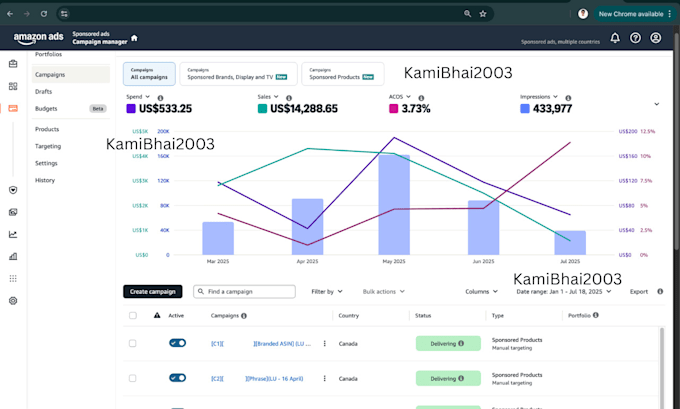Go to Campaign manager home icon
This screenshot has width=680, height=409.
coord(134,38)
